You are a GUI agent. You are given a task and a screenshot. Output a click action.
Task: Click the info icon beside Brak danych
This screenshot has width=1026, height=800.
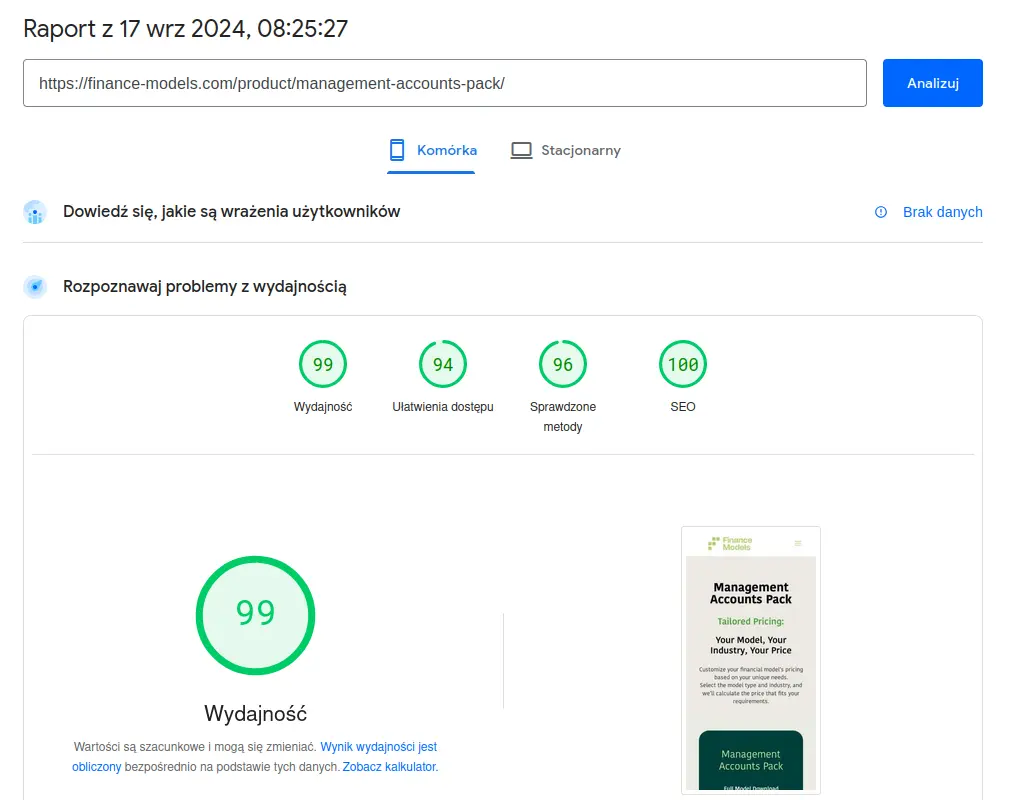pyautogui.click(x=881, y=212)
